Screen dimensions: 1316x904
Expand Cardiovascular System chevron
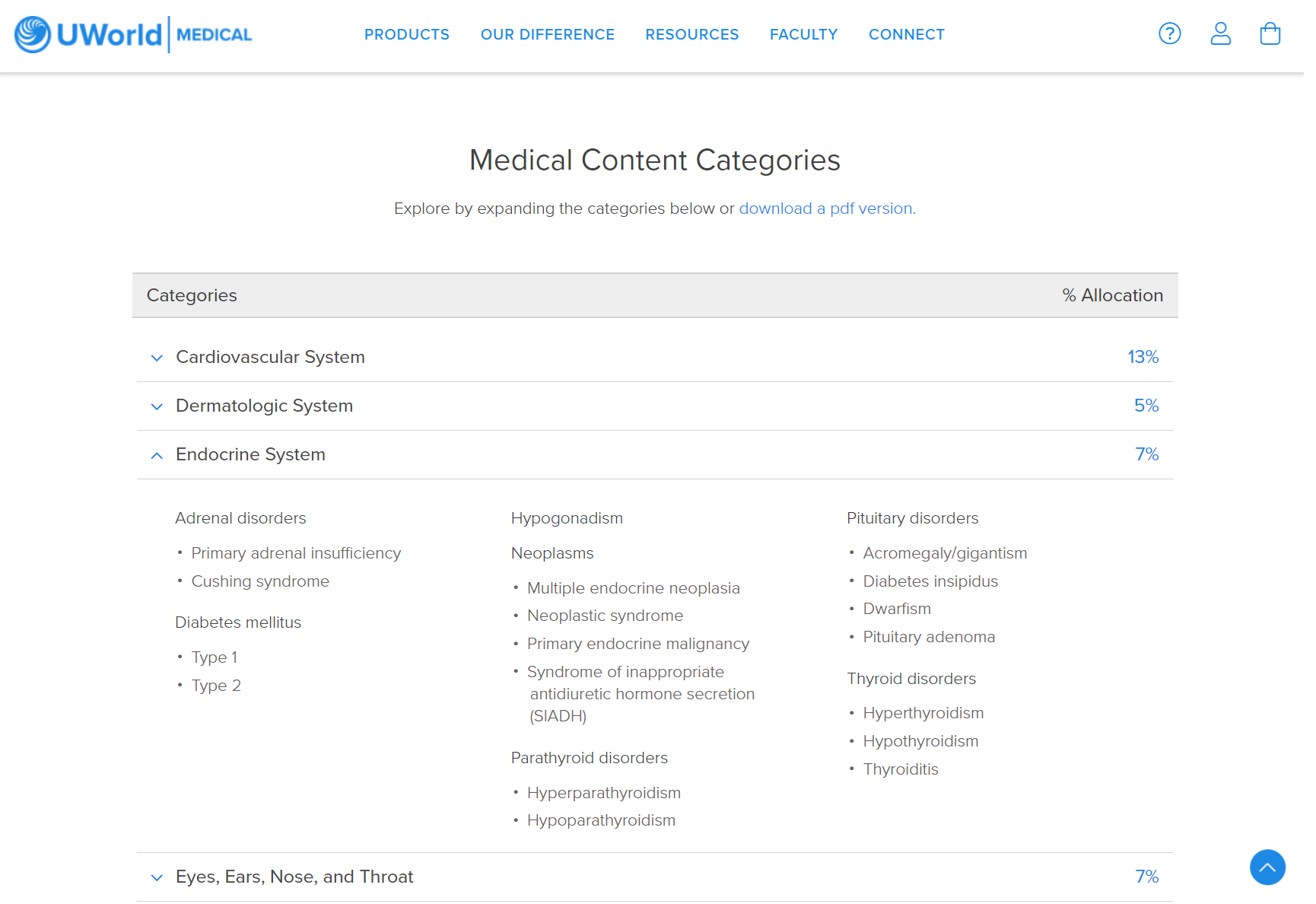(x=157, y=358)
